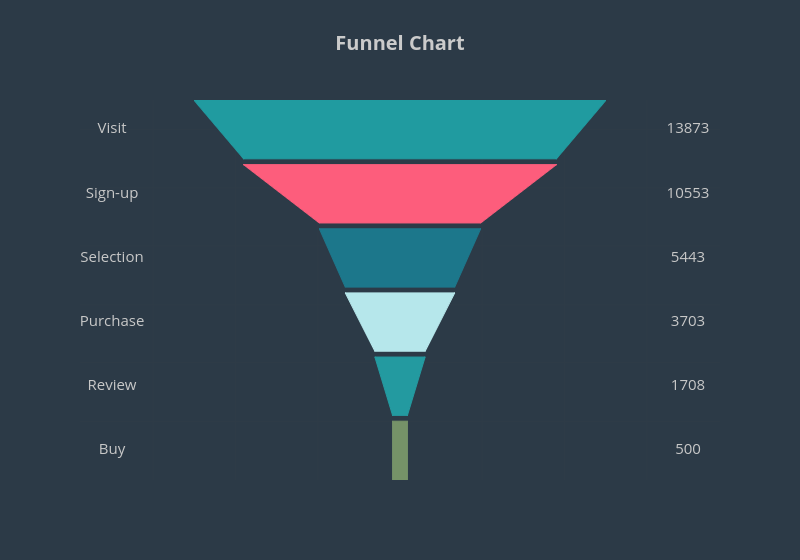Click the 1708 value

click(x=688, y=385)
